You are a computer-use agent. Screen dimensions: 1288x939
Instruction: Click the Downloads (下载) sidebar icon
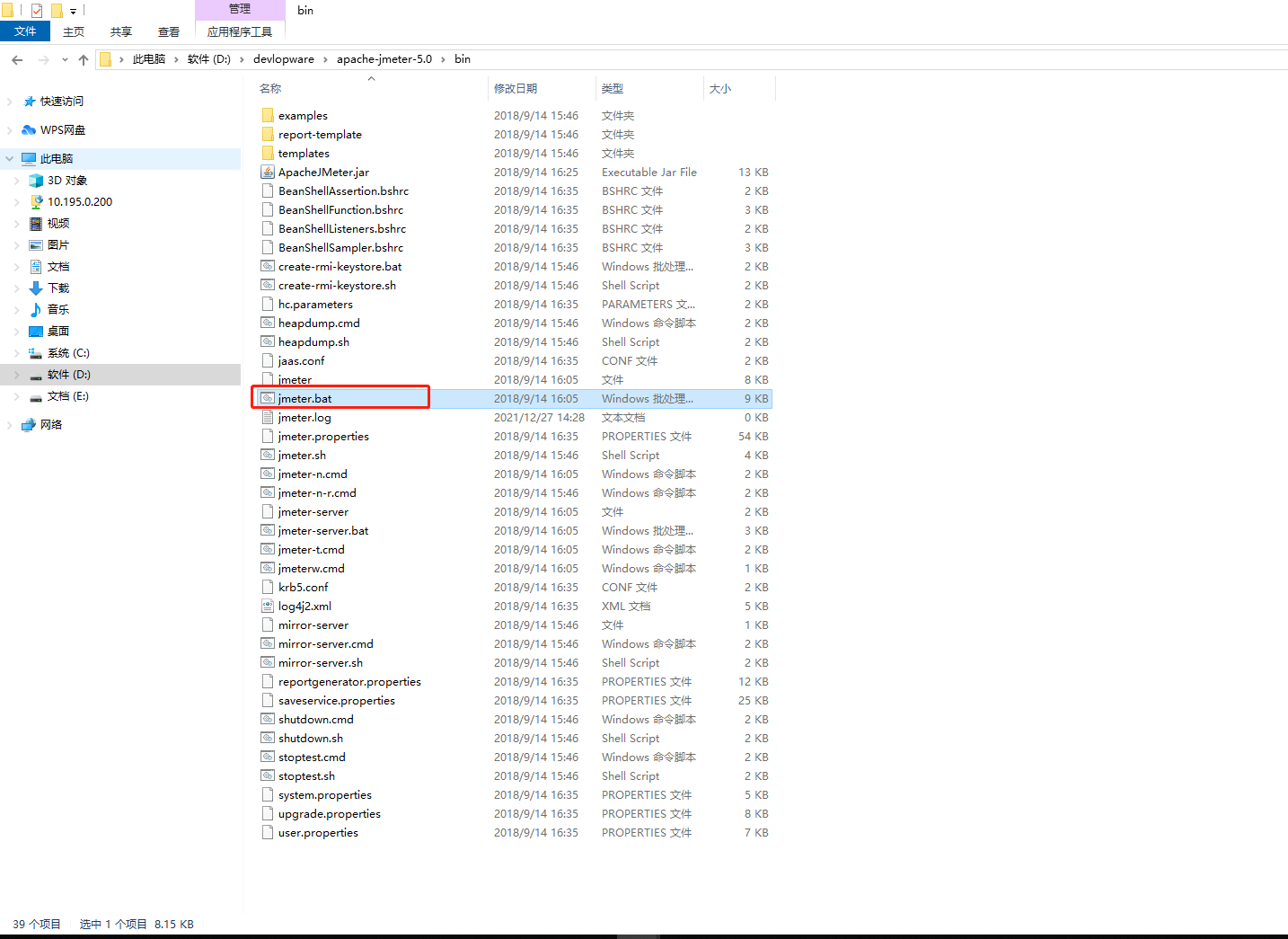pos(36,288)
